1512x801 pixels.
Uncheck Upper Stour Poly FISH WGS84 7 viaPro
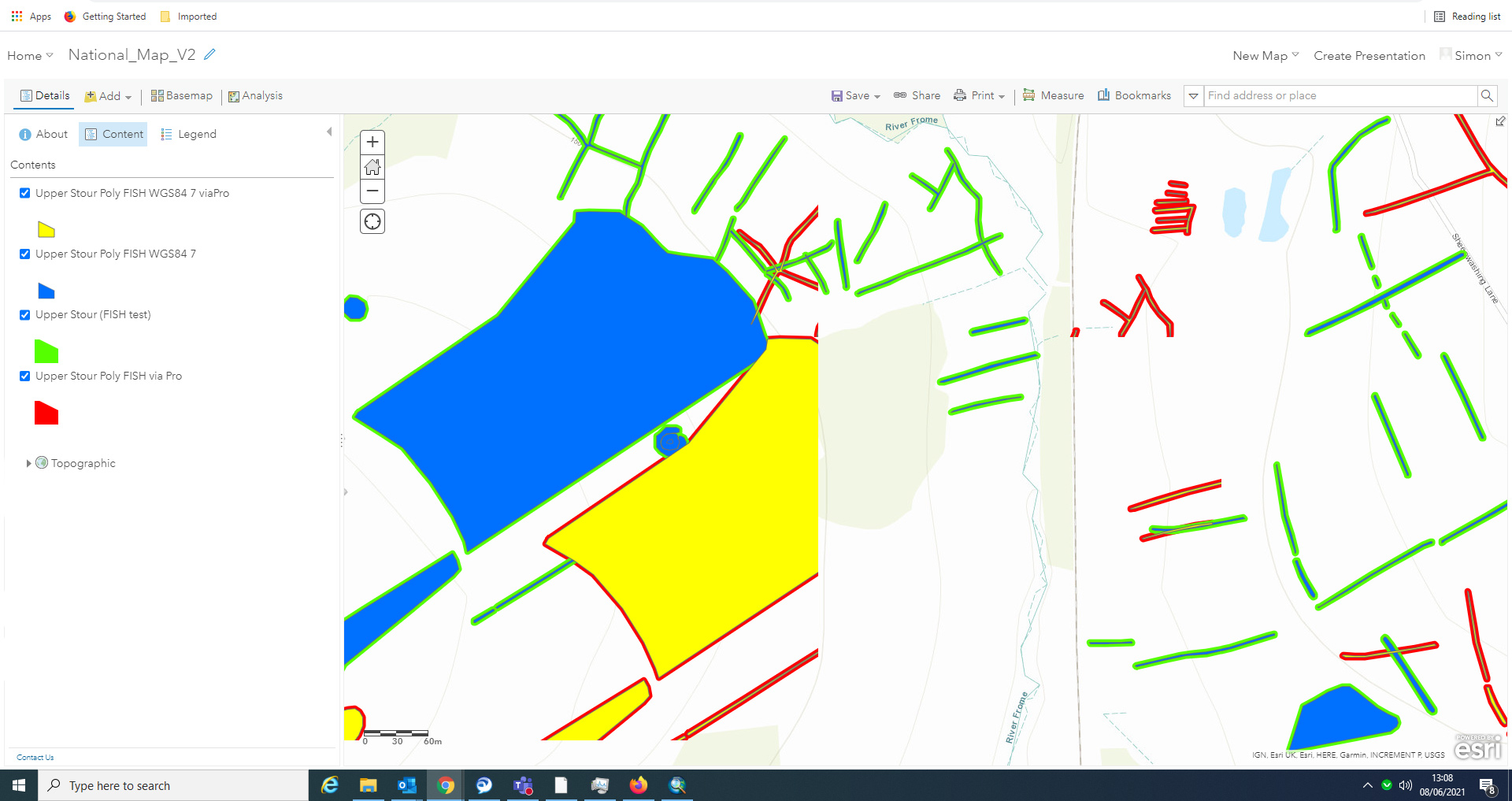(24, 193)
